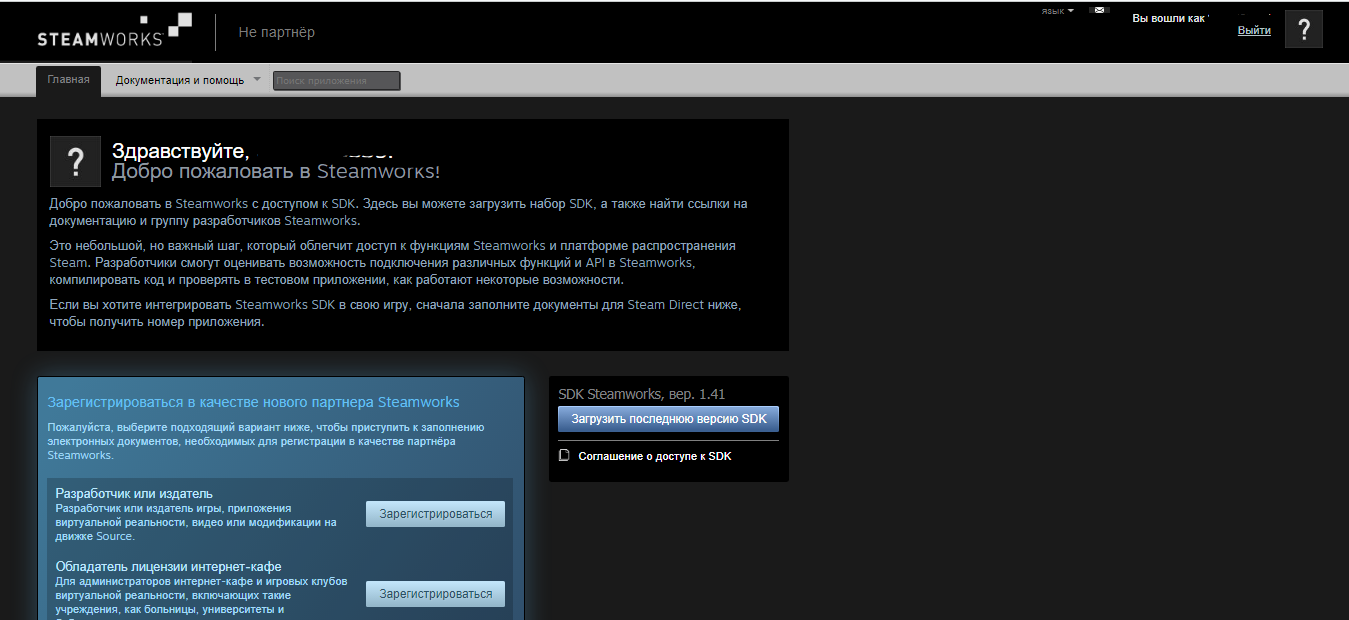Viewport: 1349px width, 620px height.
Task: Click Зарегистрироваться for Обладатель лицензии интернет-кафе
Action: pos(435,594)
